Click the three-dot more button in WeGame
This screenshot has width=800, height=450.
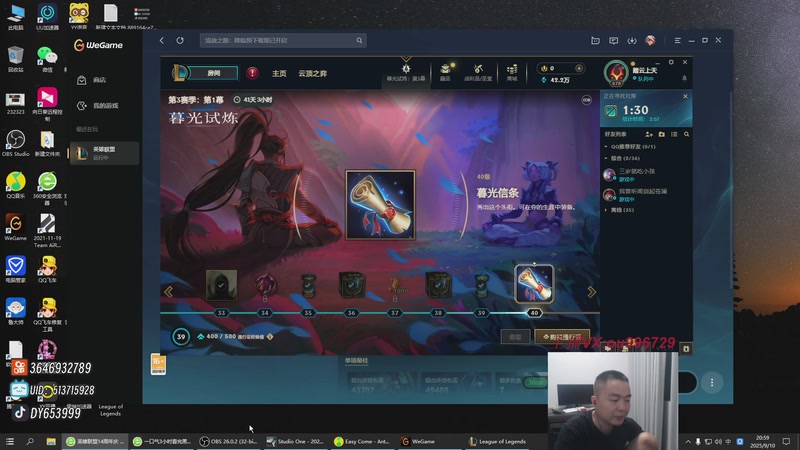pyautogui.click(x=712, y=383)
